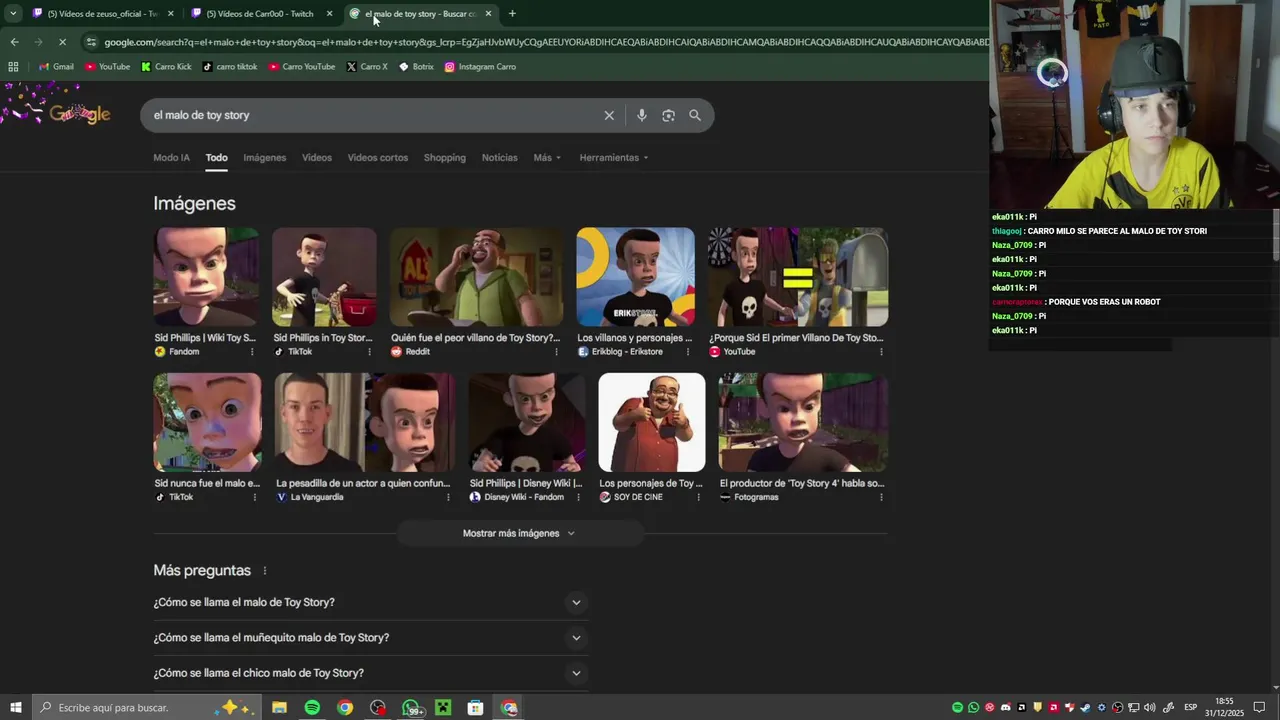Open three-dot menu for Sid Phillips Fandom result
The height and width of the screenshot is (720, 1280).
coord(251,352)
